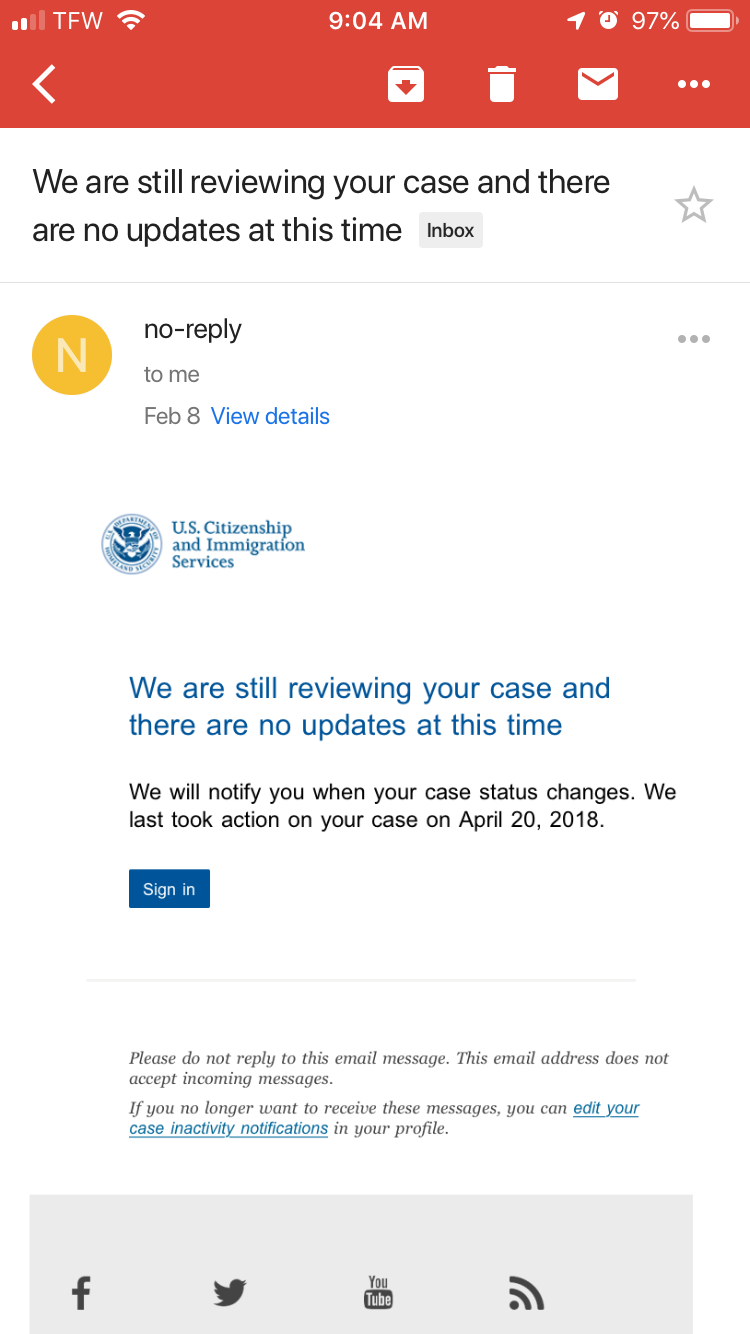
Task: Expand View details for the sender
Action: (270, 416)
